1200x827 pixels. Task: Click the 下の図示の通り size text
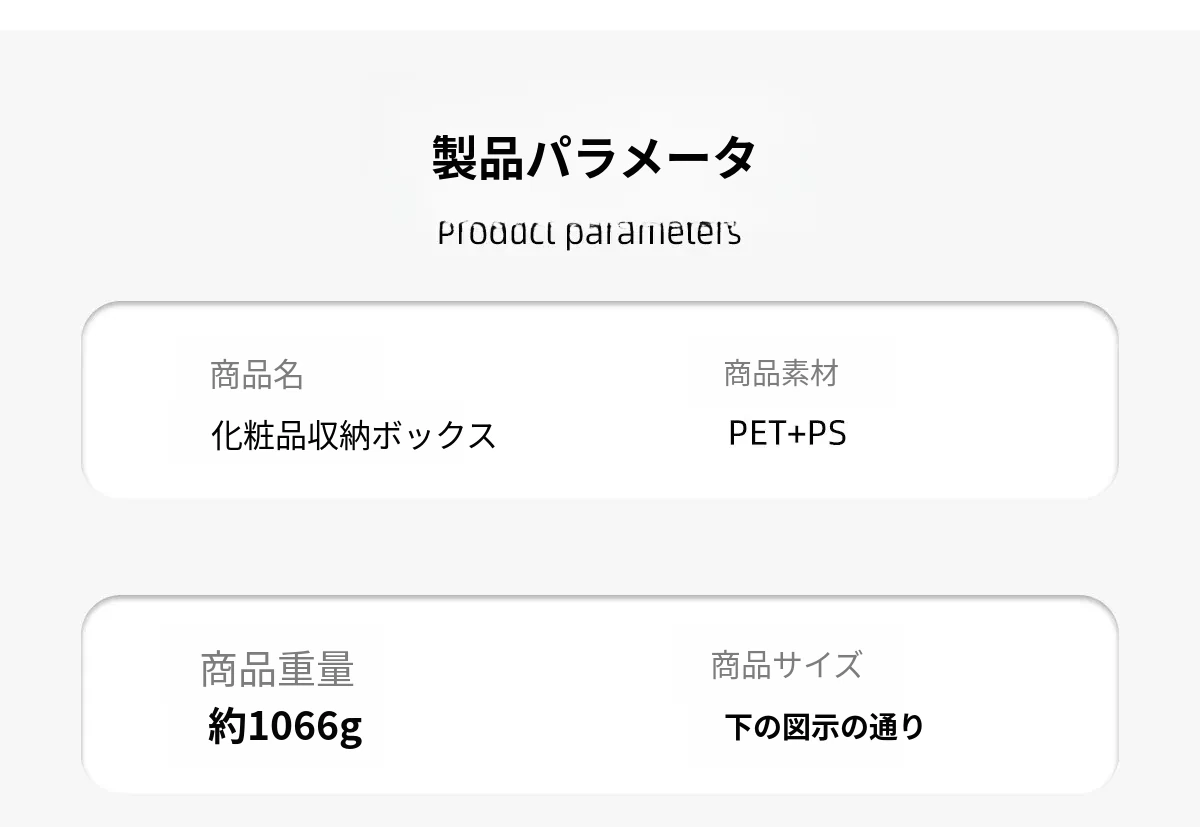pos(824,727)
